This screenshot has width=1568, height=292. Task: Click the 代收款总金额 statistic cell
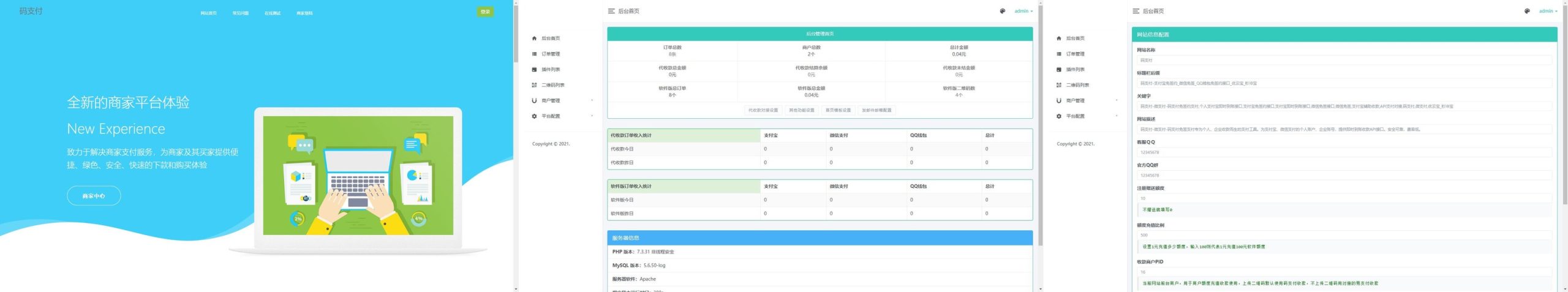click(x=672, y=71)
